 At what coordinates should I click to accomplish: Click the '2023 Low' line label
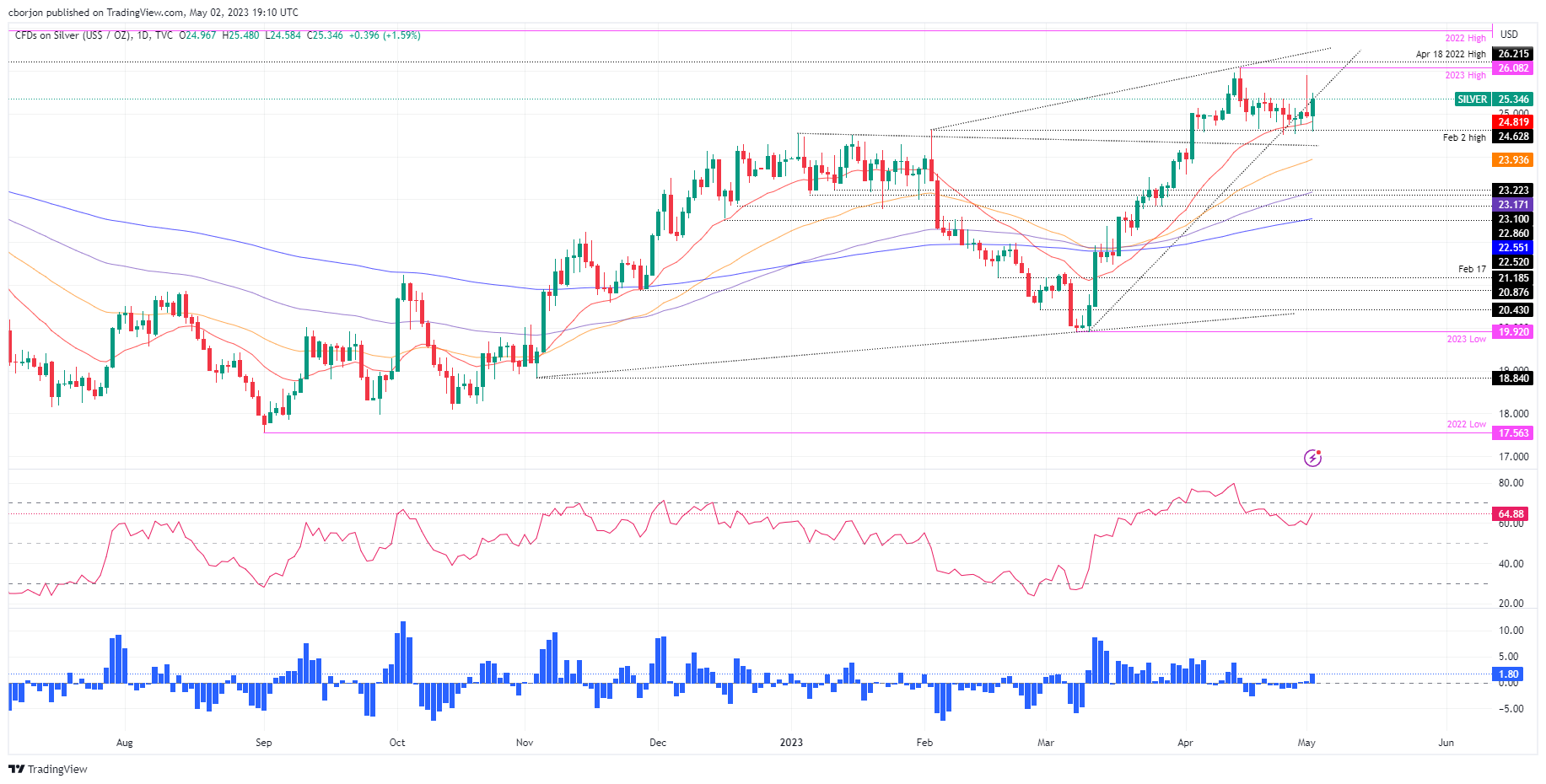tap(1467, 339)
